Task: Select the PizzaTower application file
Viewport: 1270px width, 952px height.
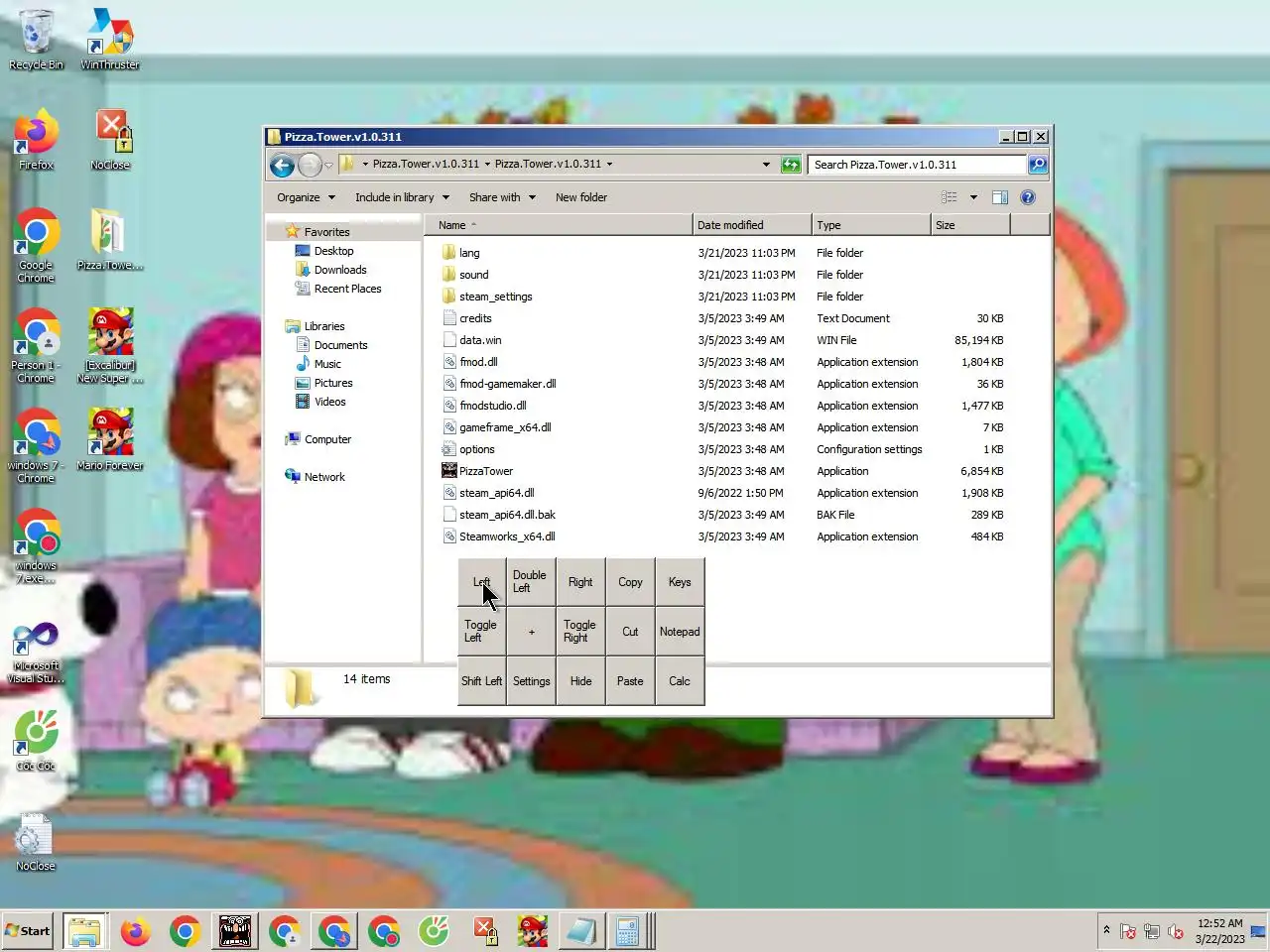Action: 486,471
